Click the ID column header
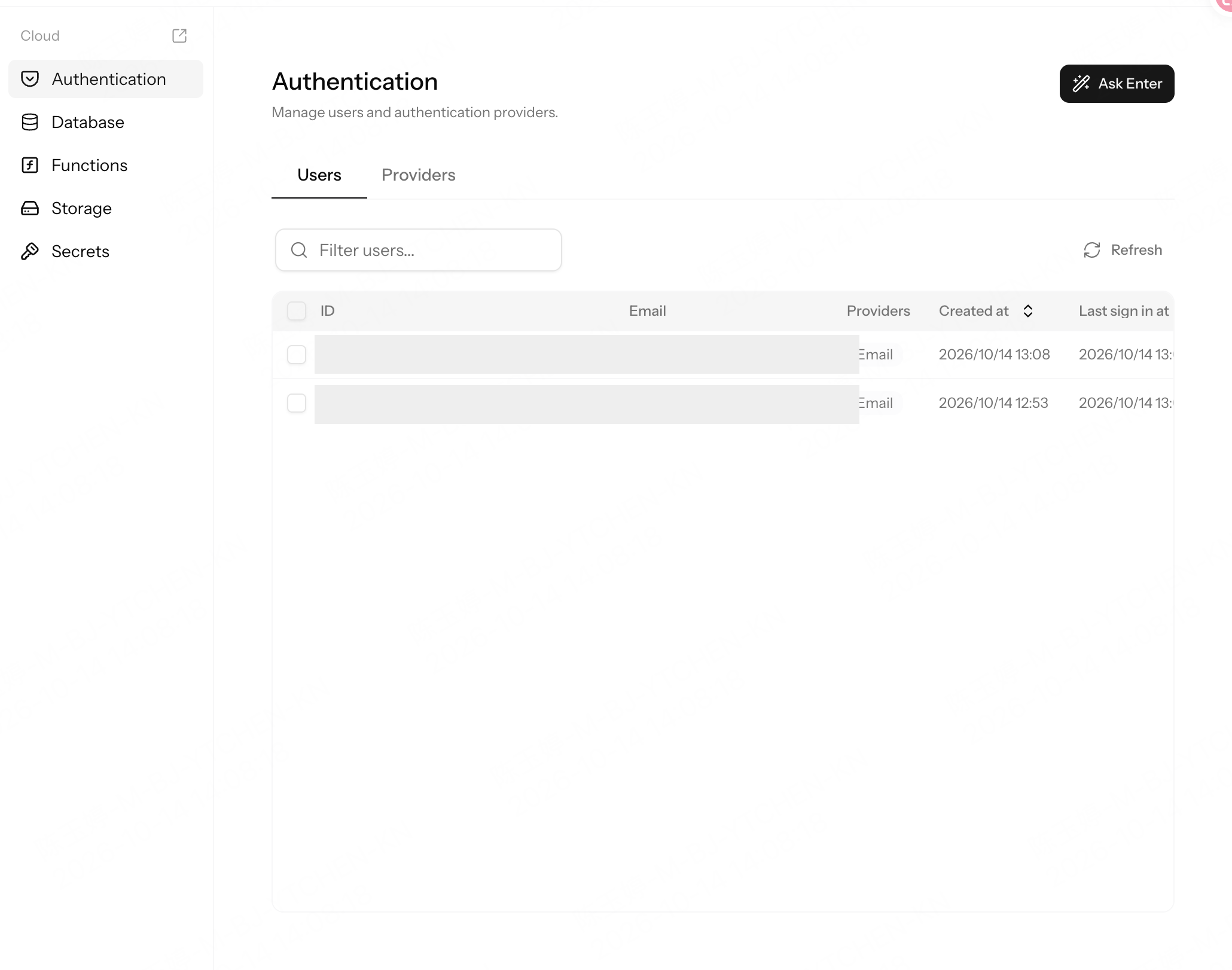This screenshot has width=1232, height=970. point(327,311)
